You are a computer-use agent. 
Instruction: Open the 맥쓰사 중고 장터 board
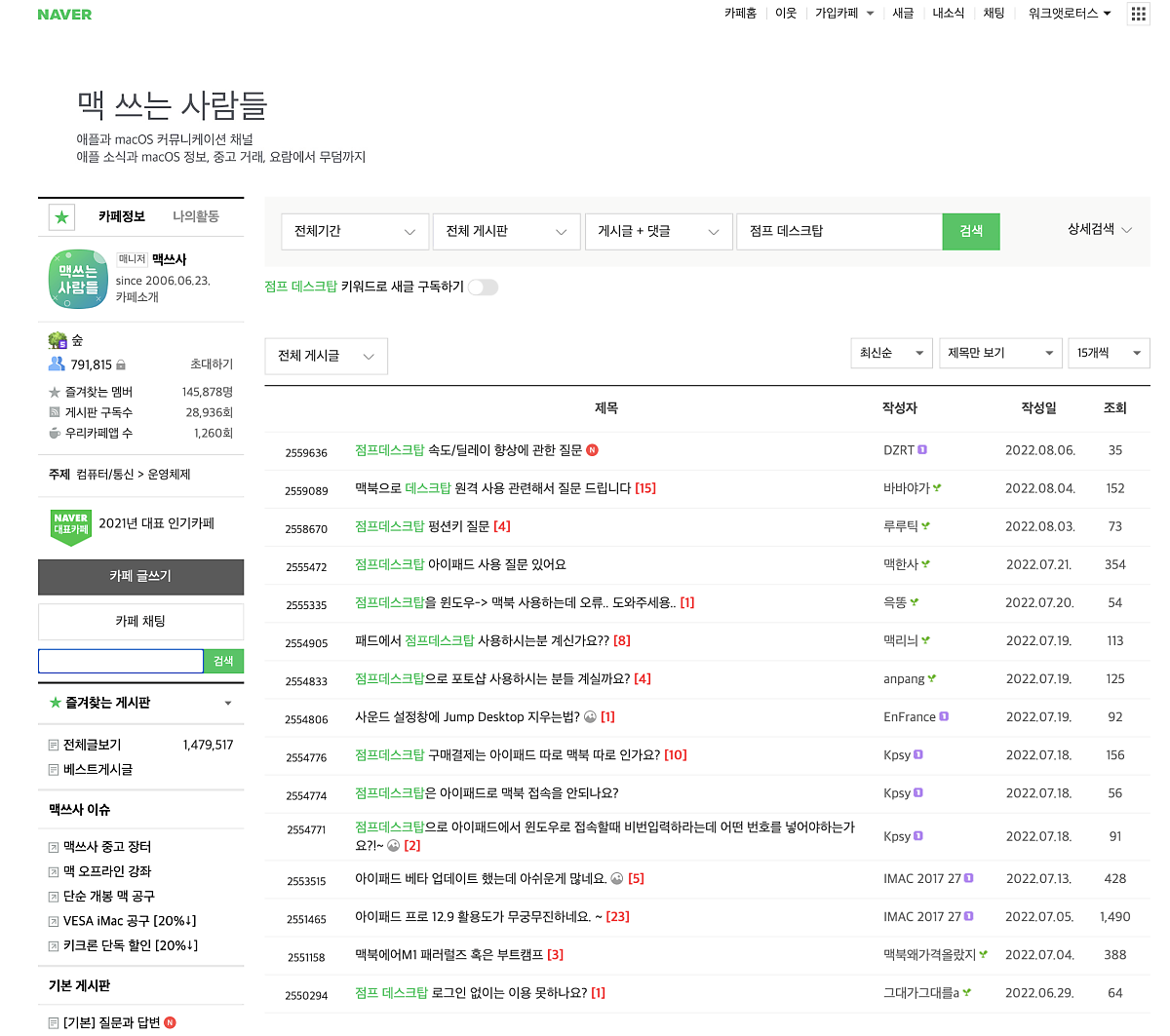[107, 848]
